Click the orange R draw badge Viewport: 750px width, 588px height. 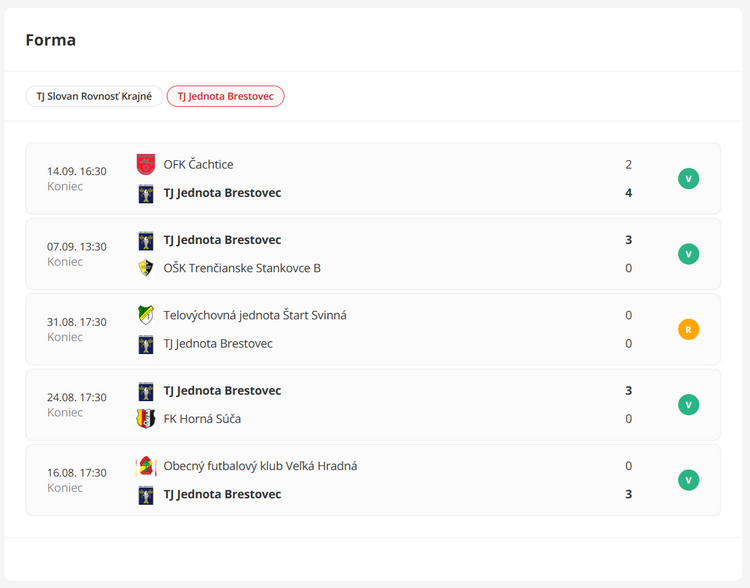(688, 329)
